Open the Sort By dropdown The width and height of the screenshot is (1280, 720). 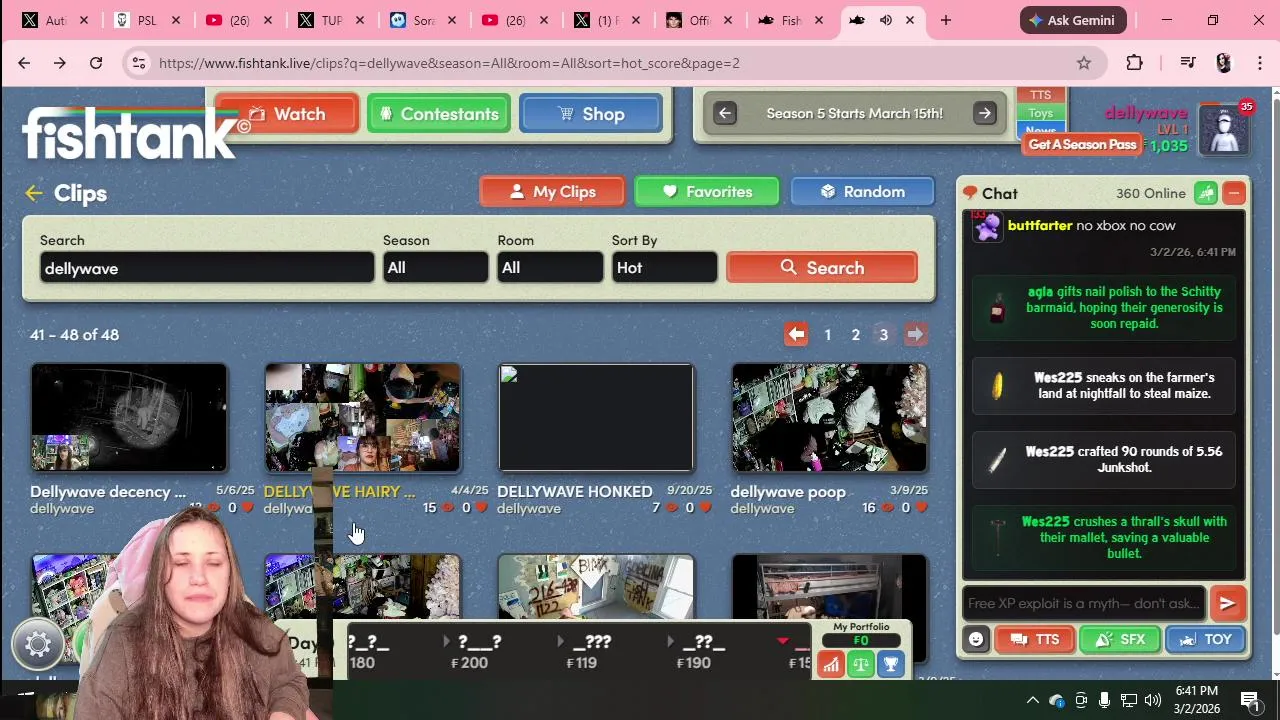tap(664, 267)
